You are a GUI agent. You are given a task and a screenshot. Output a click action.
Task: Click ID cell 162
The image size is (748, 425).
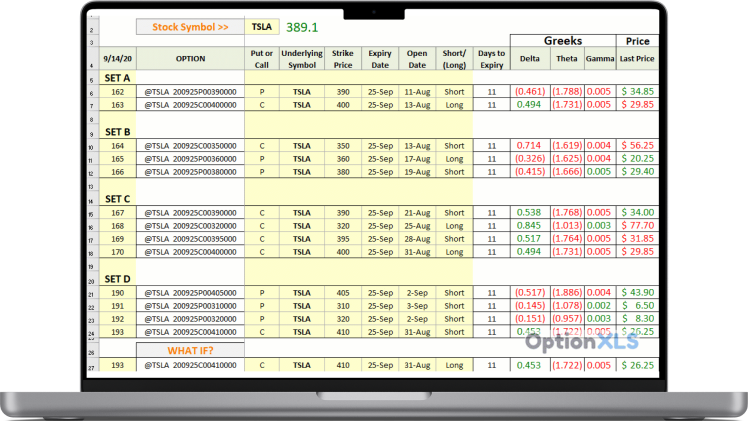(x=117, y=92)
